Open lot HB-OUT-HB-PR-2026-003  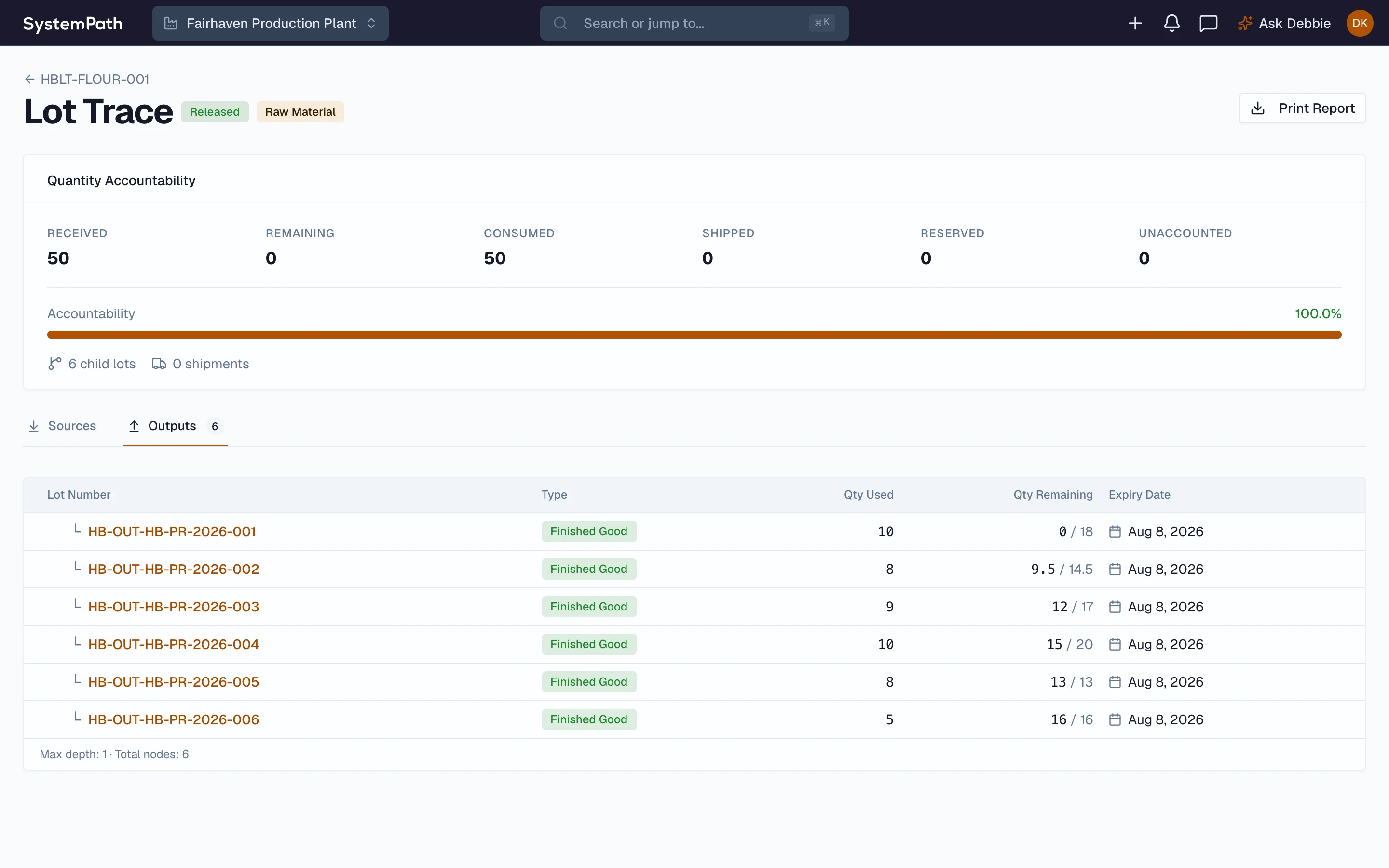coord(174,607)
